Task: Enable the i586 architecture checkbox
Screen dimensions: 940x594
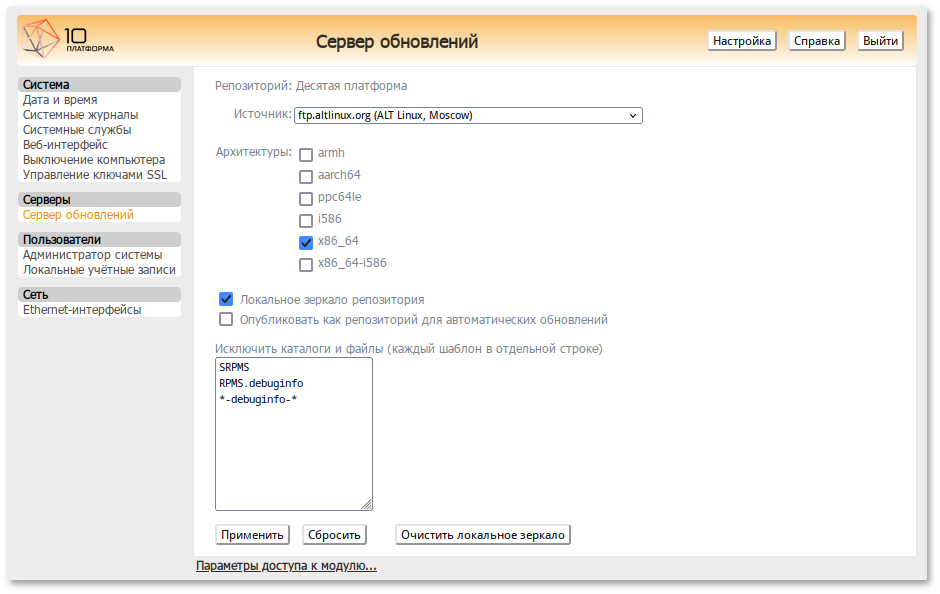Action: point(306,221)
